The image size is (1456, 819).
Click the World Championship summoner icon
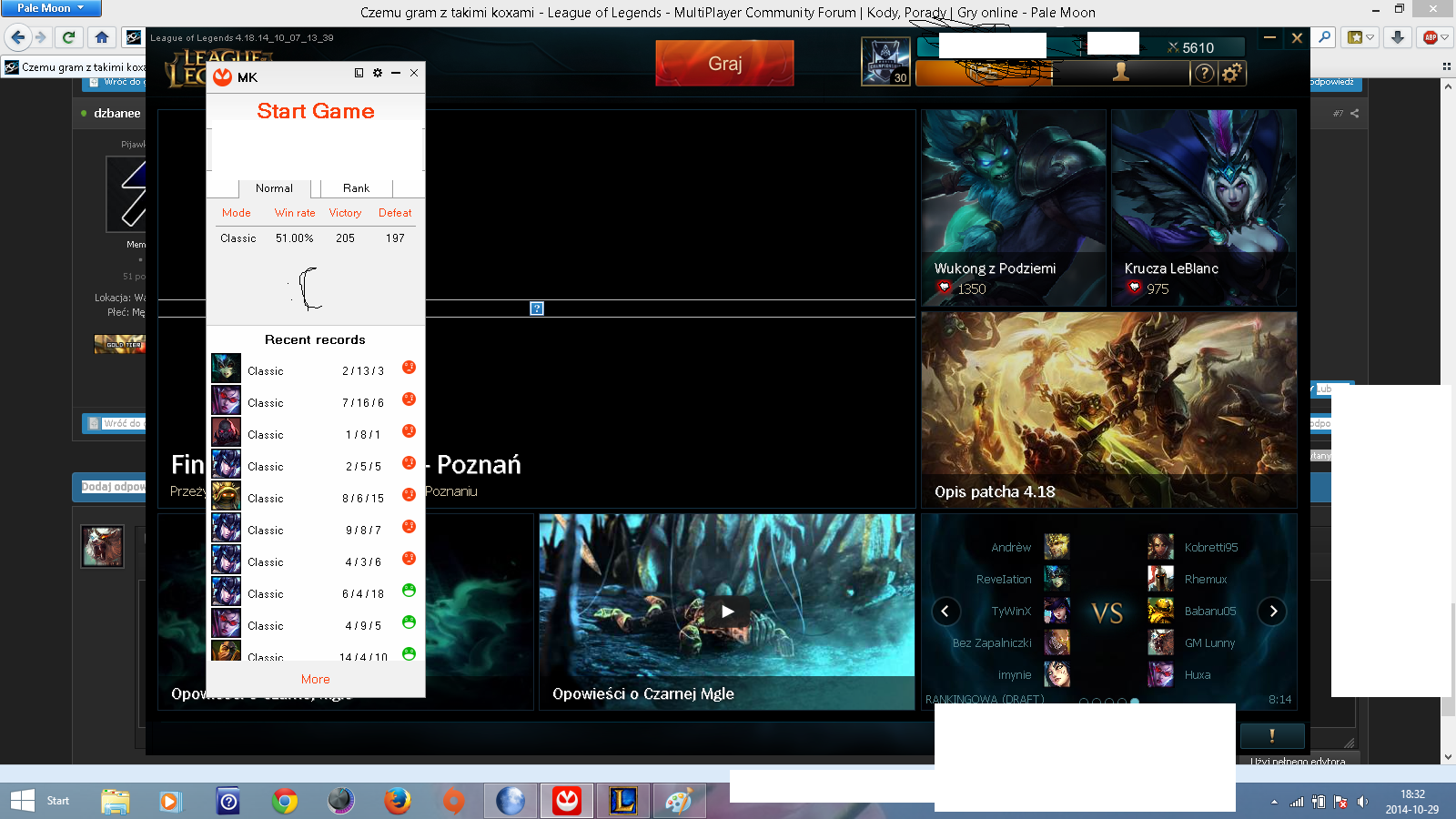[885, 62]
